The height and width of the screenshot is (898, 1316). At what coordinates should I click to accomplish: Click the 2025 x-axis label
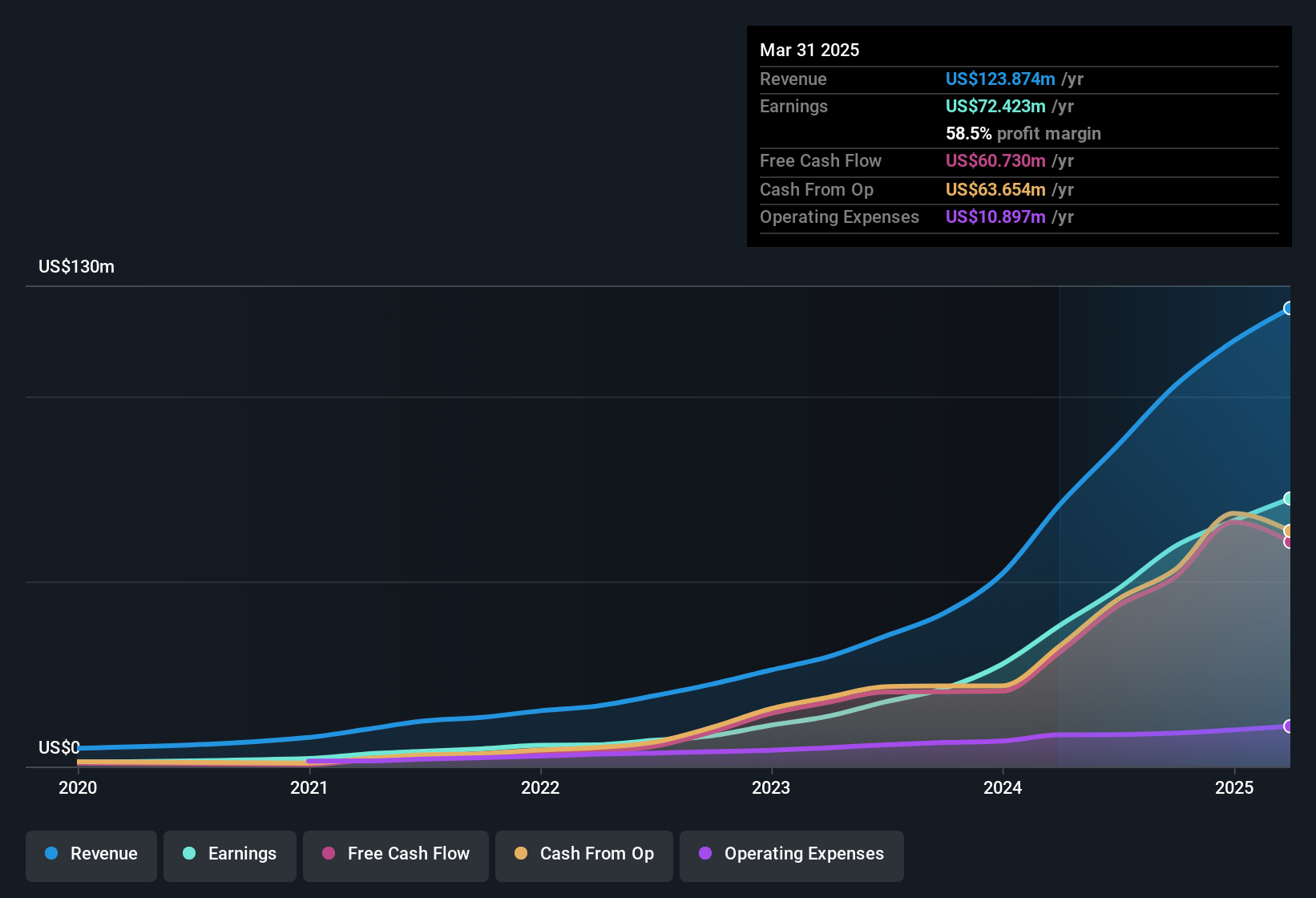(1234, 787)
